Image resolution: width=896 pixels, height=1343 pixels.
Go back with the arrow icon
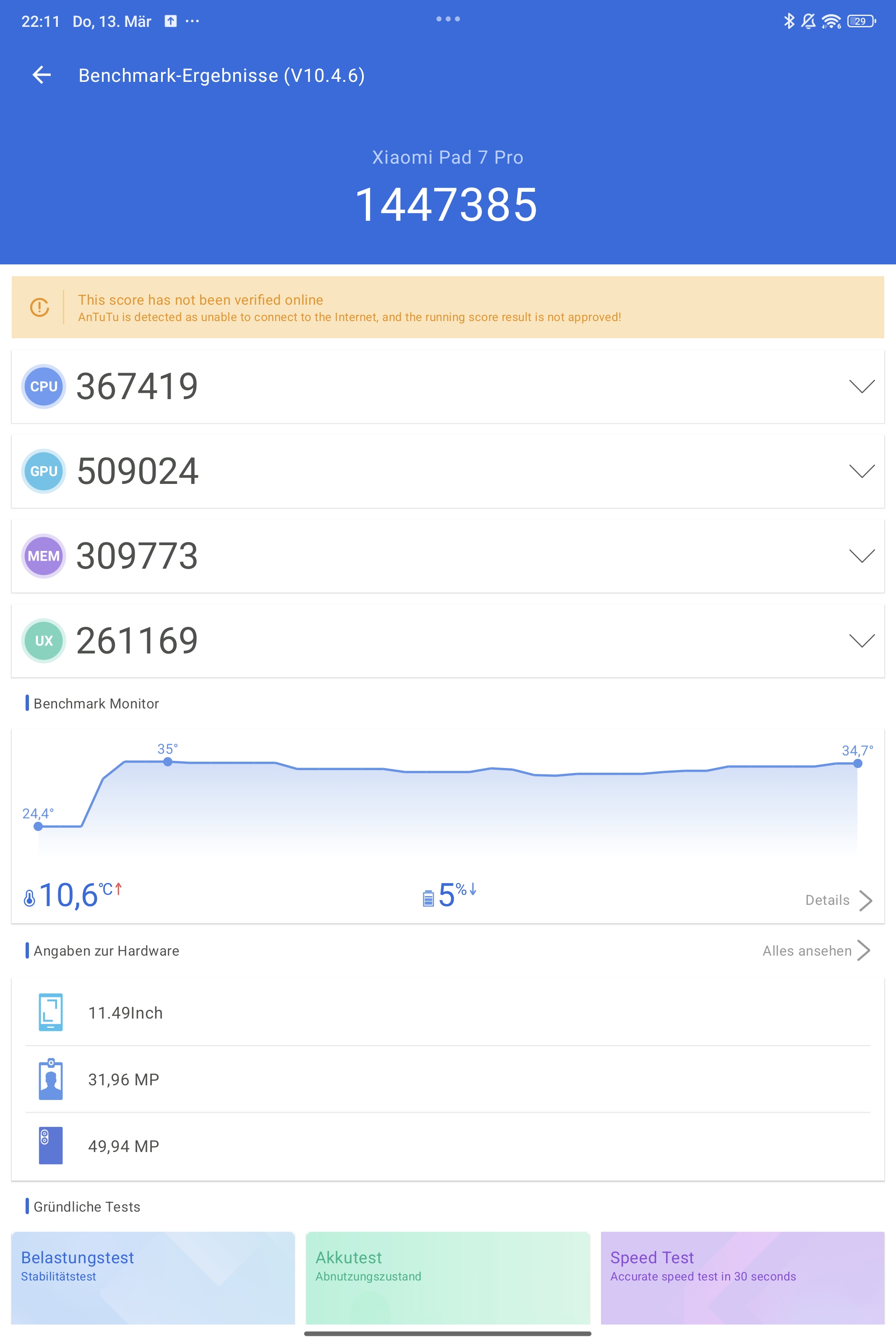(x=42, y=75)
